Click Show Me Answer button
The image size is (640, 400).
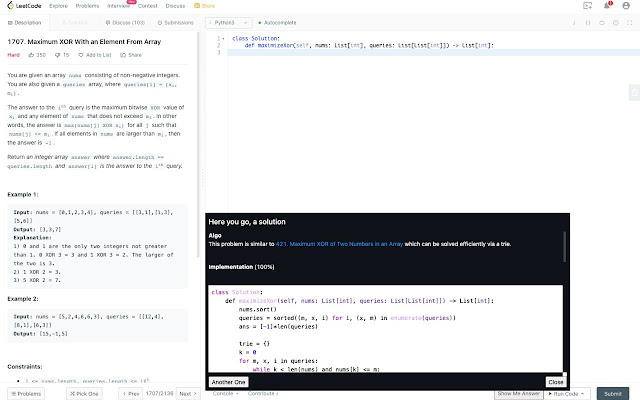[519, 393]
